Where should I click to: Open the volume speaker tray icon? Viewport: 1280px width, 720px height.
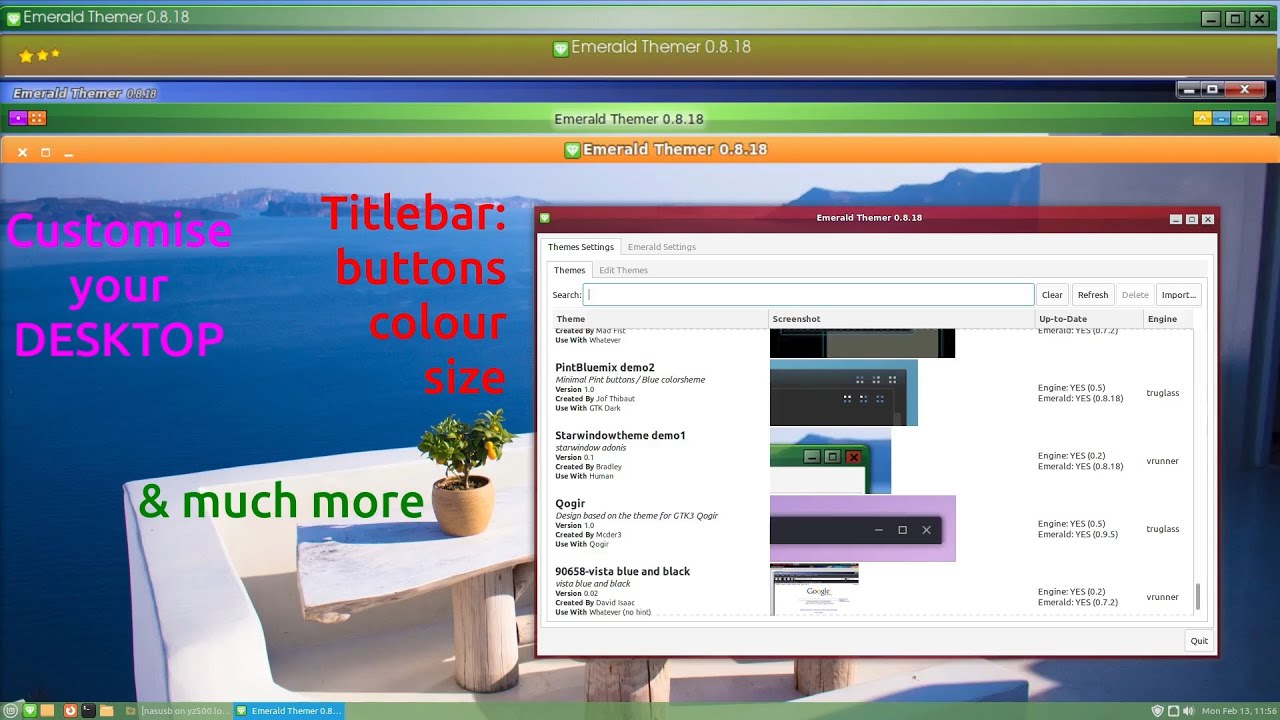tap(1188, 711)
